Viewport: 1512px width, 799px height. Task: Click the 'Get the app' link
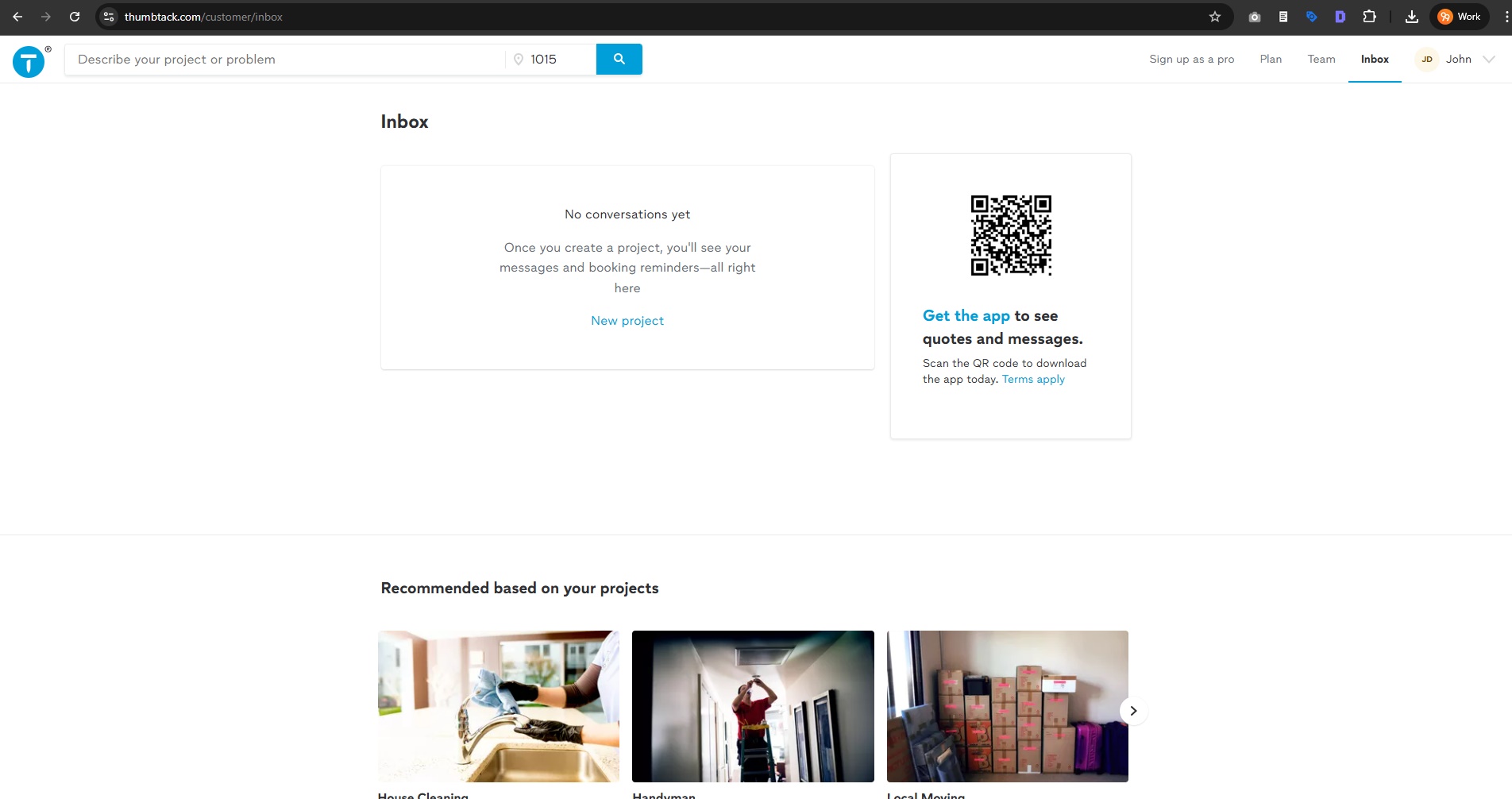966,316
